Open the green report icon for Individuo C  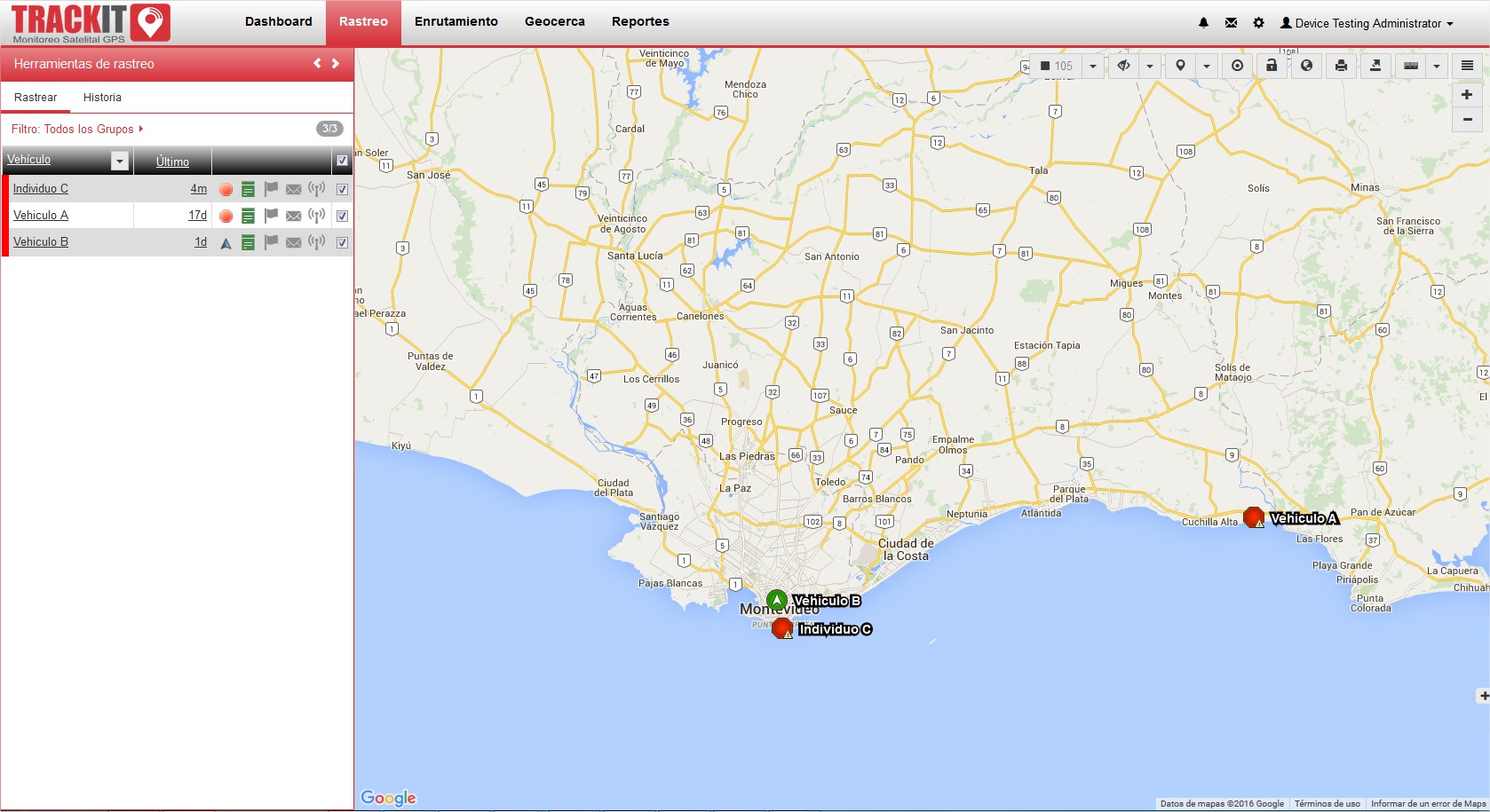[x=249, y=189]
